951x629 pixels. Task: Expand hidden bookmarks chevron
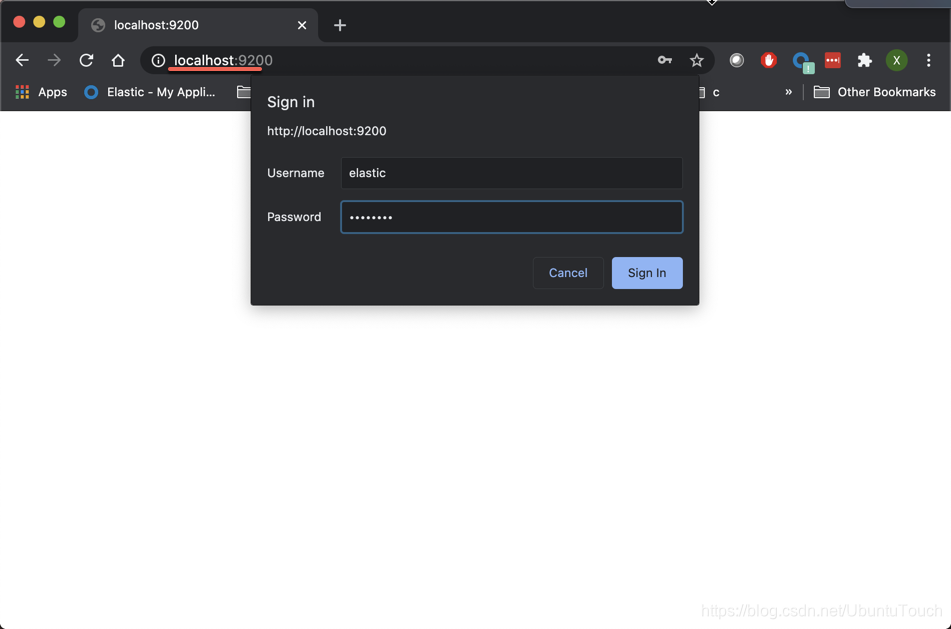(x=788, y=92)
